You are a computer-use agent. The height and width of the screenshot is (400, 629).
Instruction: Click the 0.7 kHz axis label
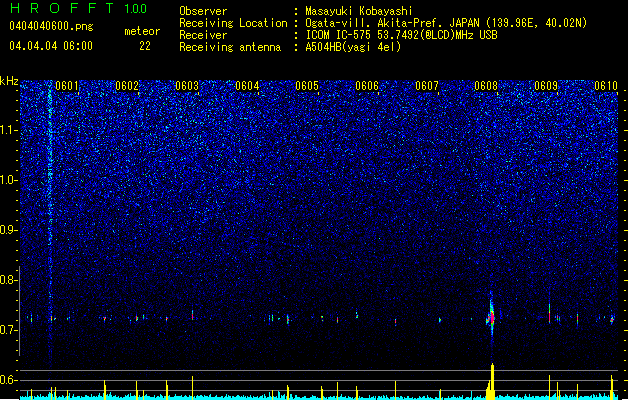click(x=8, y=330)
